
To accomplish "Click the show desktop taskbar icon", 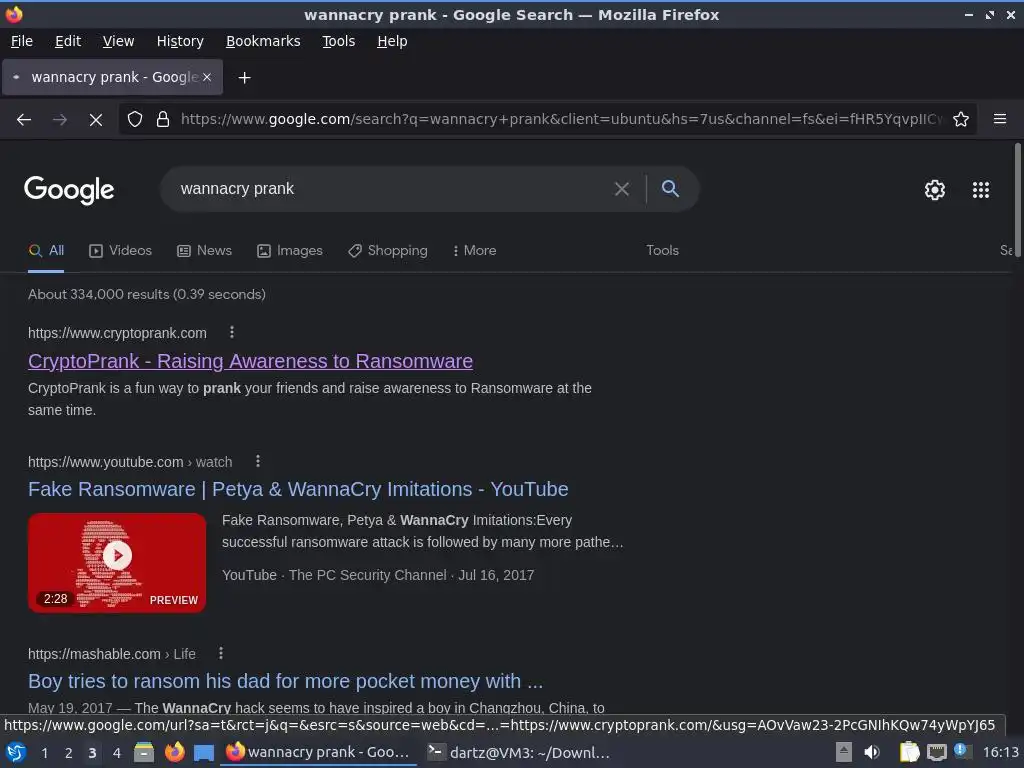I will (x=204, y=753).
